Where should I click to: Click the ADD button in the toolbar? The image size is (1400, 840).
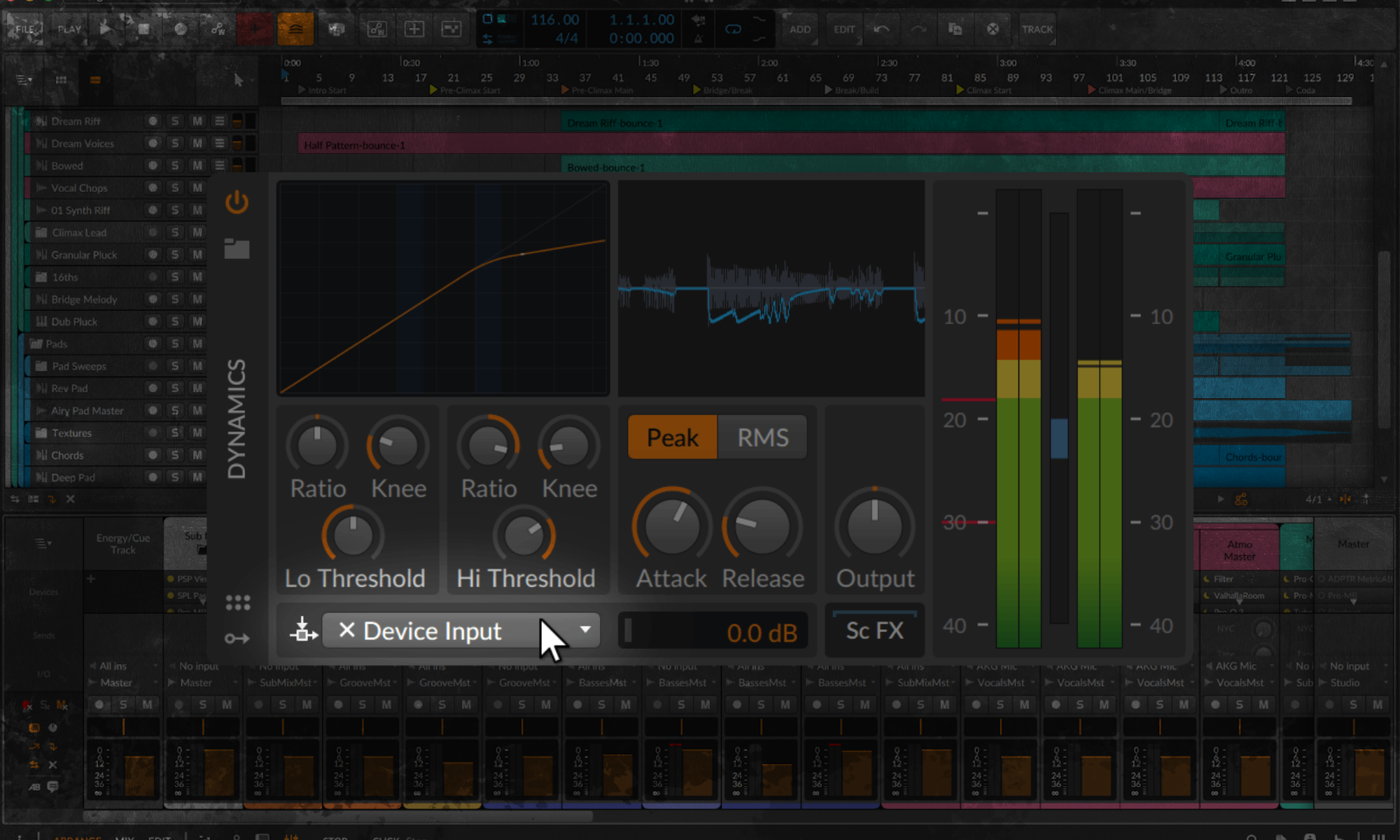[799, 29]
